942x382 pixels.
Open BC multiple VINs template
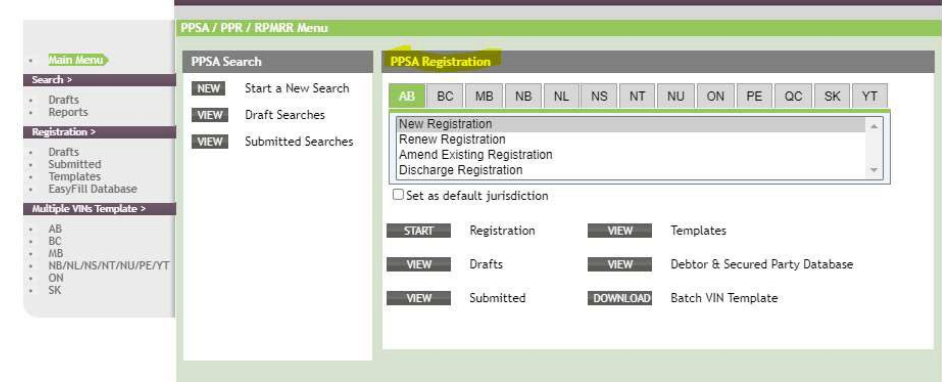click(55, 241)
